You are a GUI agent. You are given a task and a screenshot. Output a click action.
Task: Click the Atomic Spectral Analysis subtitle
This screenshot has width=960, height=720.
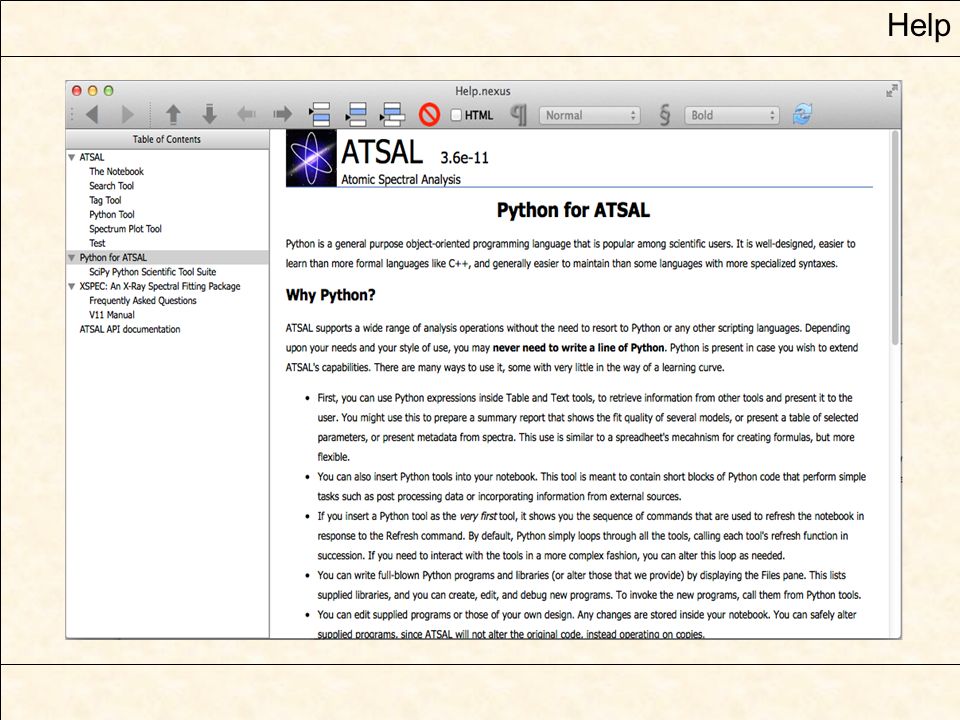(401, 179)
